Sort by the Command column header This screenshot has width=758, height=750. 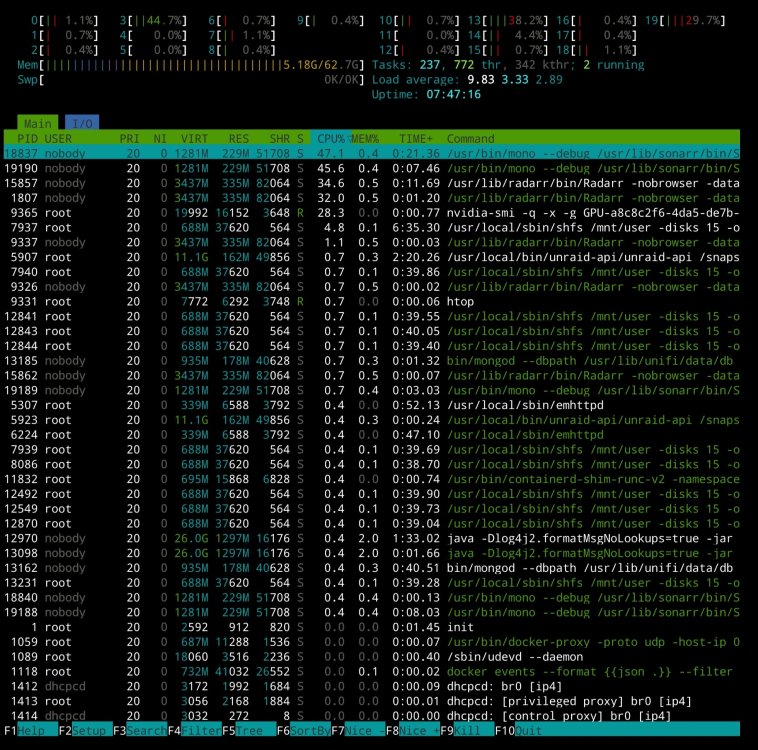tap(470, 138)
